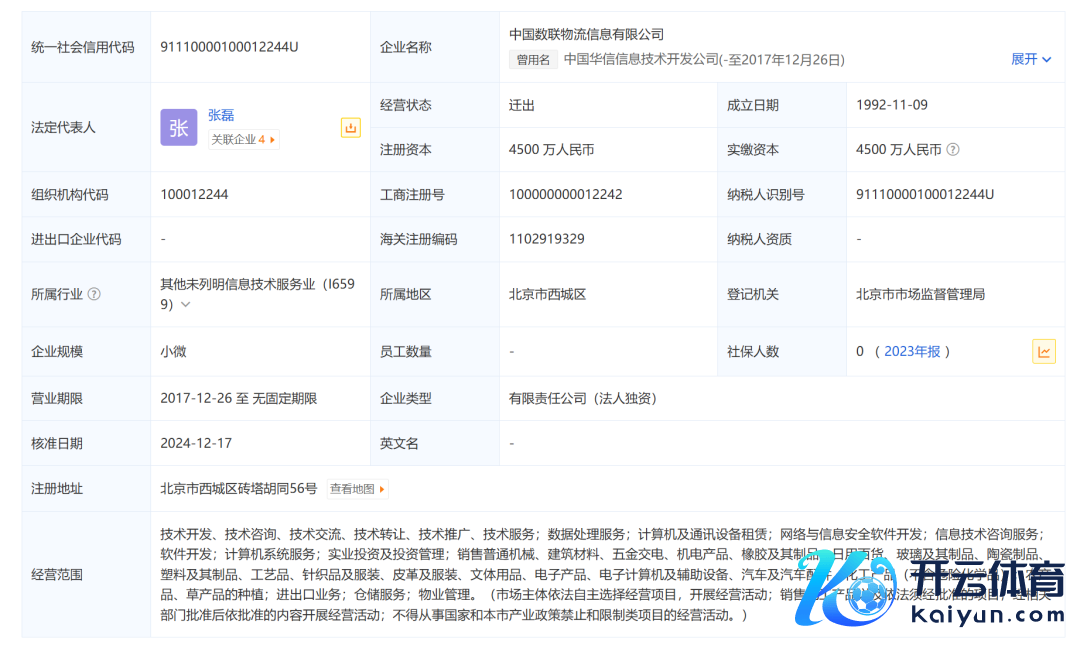Expand the 展开 chevron for company names

point(1046,60)
